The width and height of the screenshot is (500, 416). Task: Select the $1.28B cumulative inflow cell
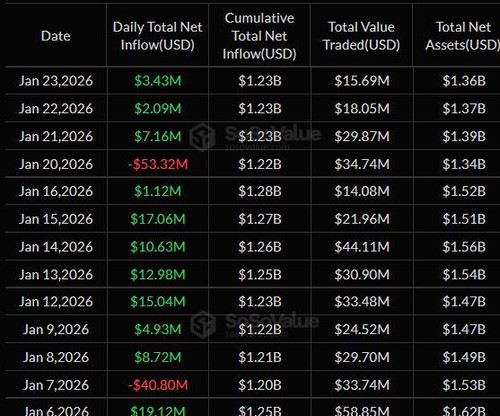tap(260, 191)
